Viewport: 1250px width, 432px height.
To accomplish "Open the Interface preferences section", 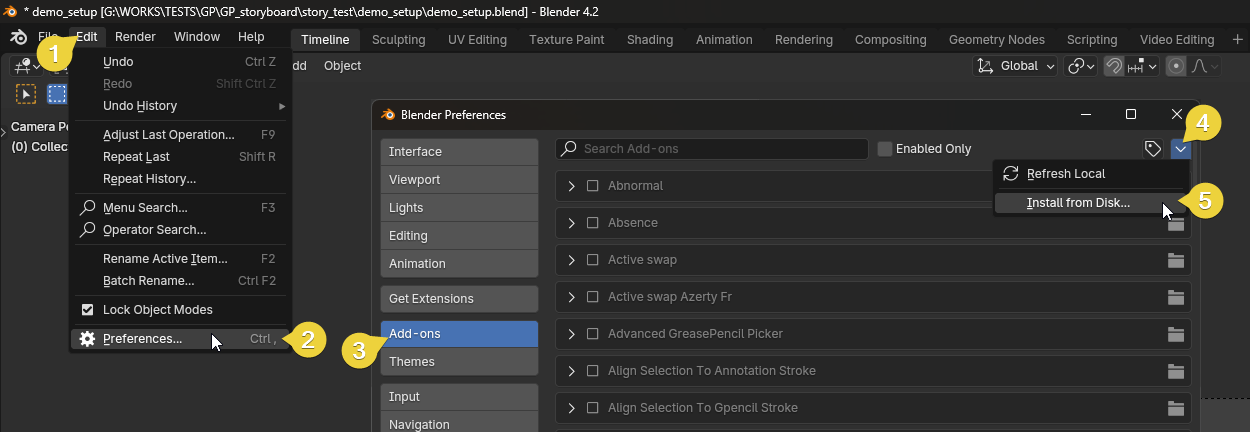I will [459, 152].
